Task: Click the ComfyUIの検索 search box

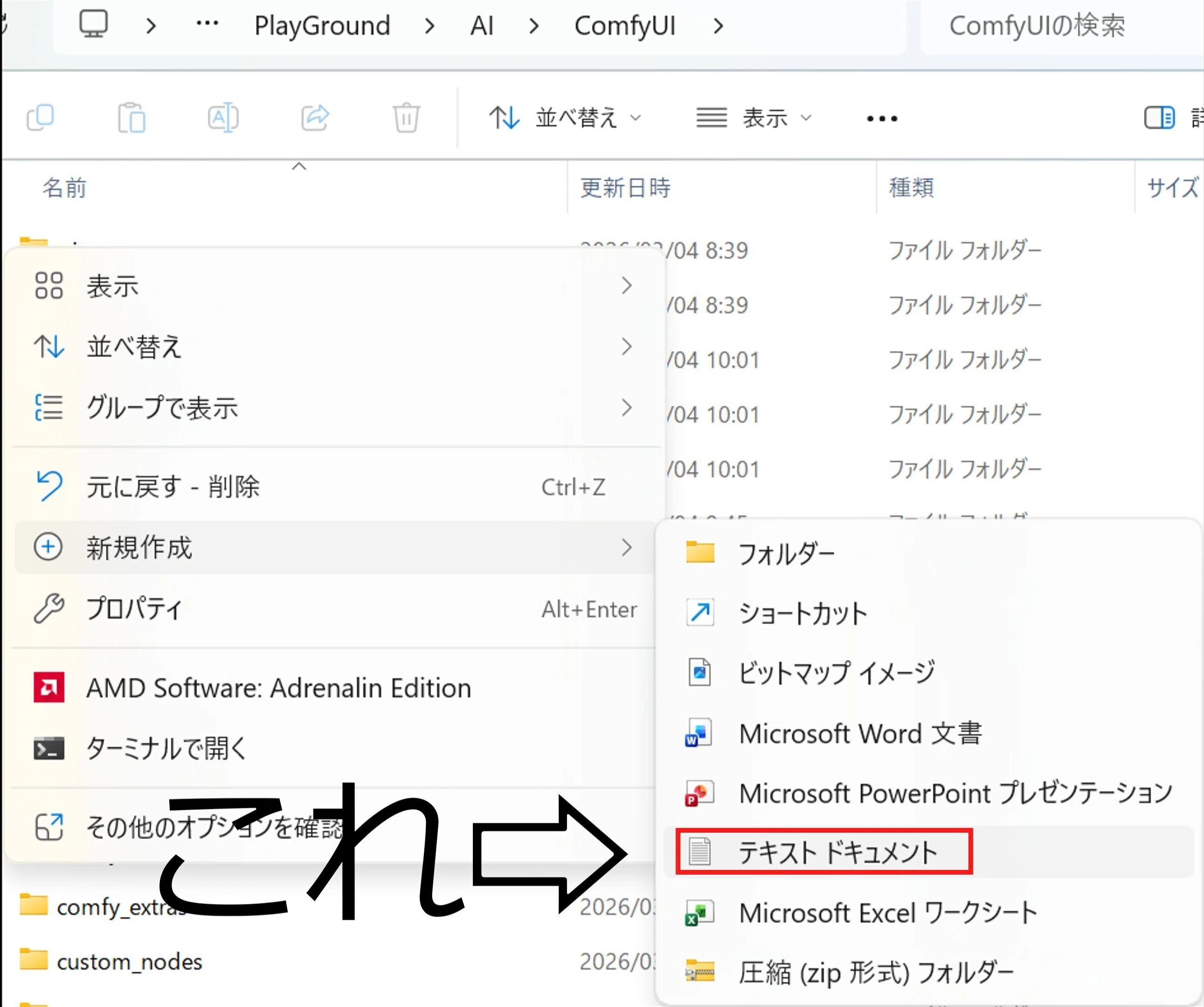Action: [1062, 26]
